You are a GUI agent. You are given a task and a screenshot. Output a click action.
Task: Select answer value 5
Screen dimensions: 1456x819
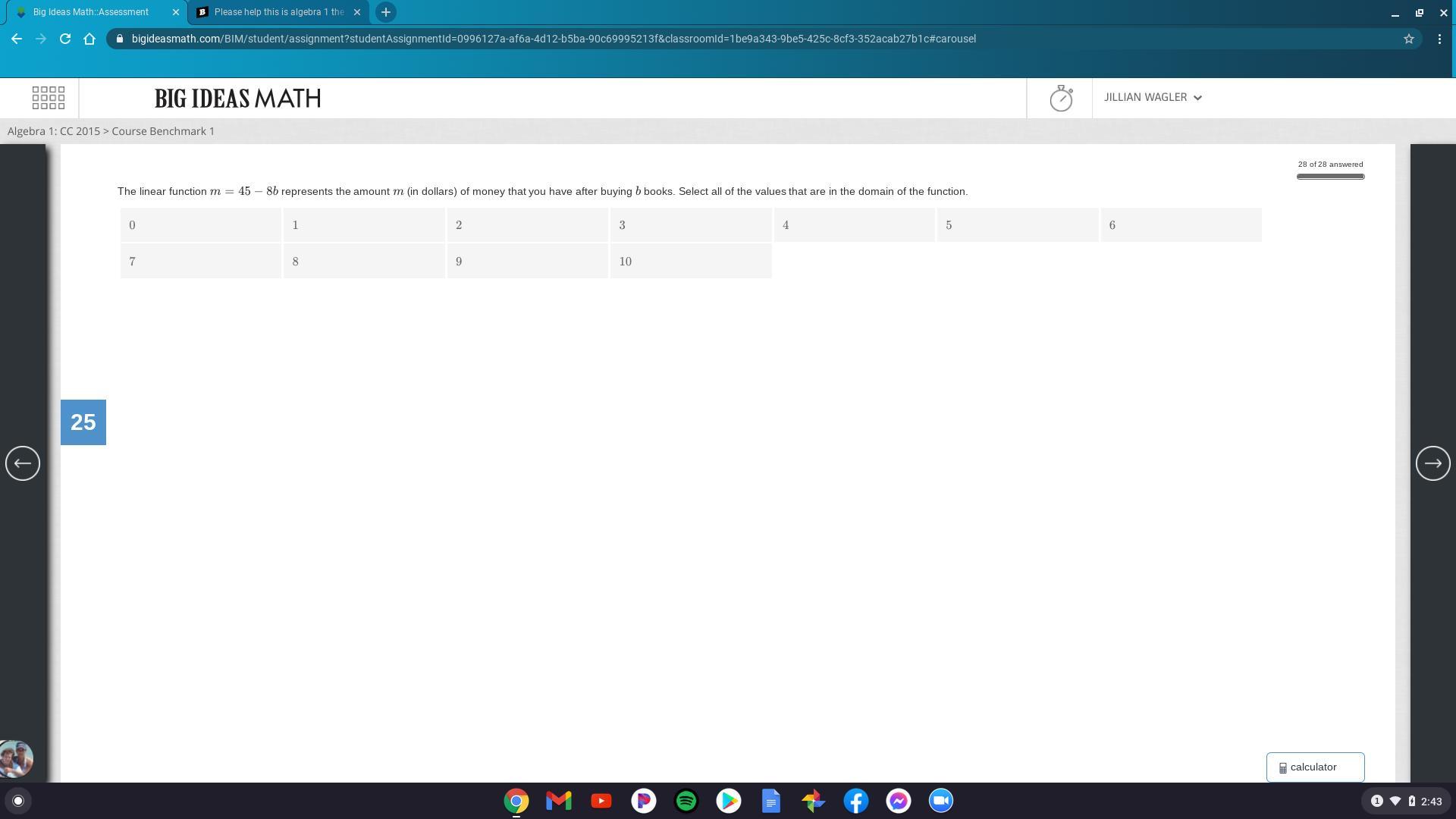pyautogui.click(x=1018, y=225)
